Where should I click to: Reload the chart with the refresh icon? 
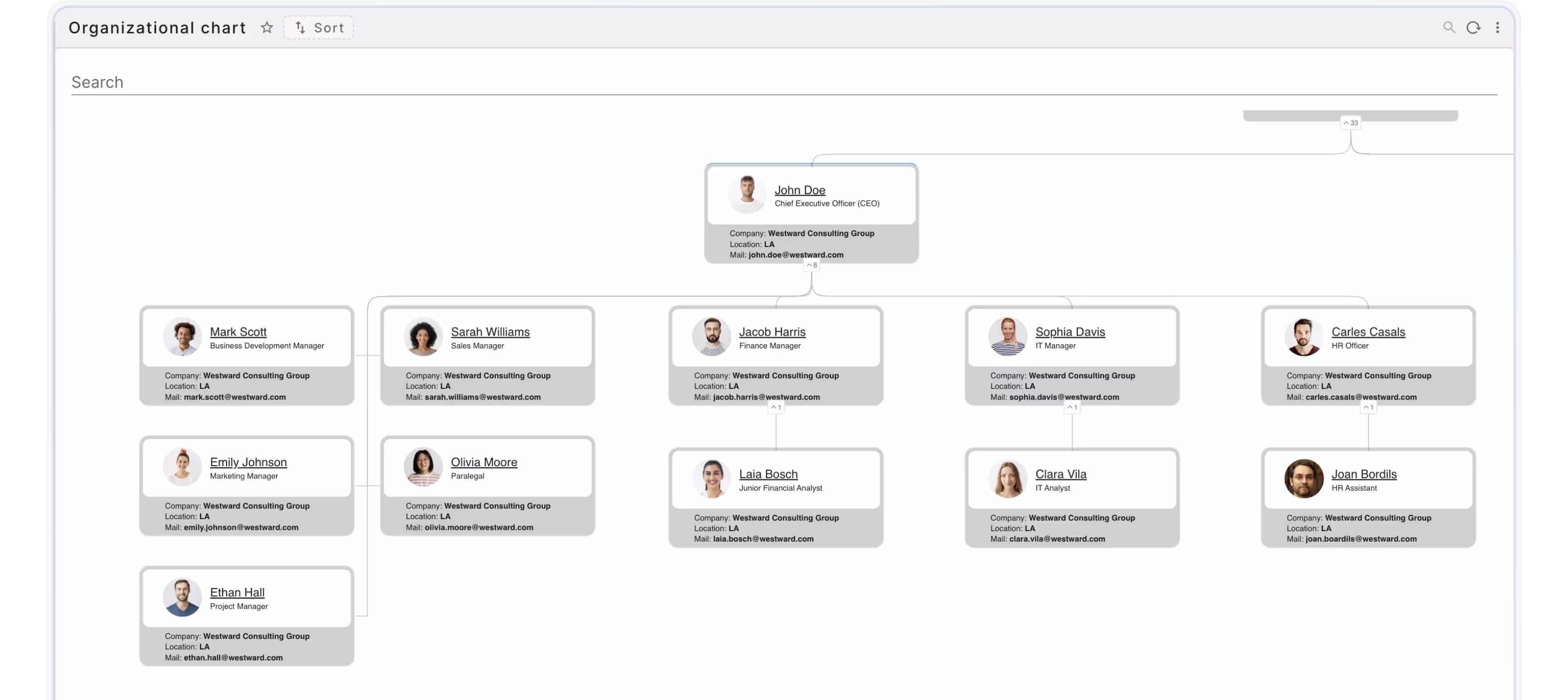(1474, 27)
